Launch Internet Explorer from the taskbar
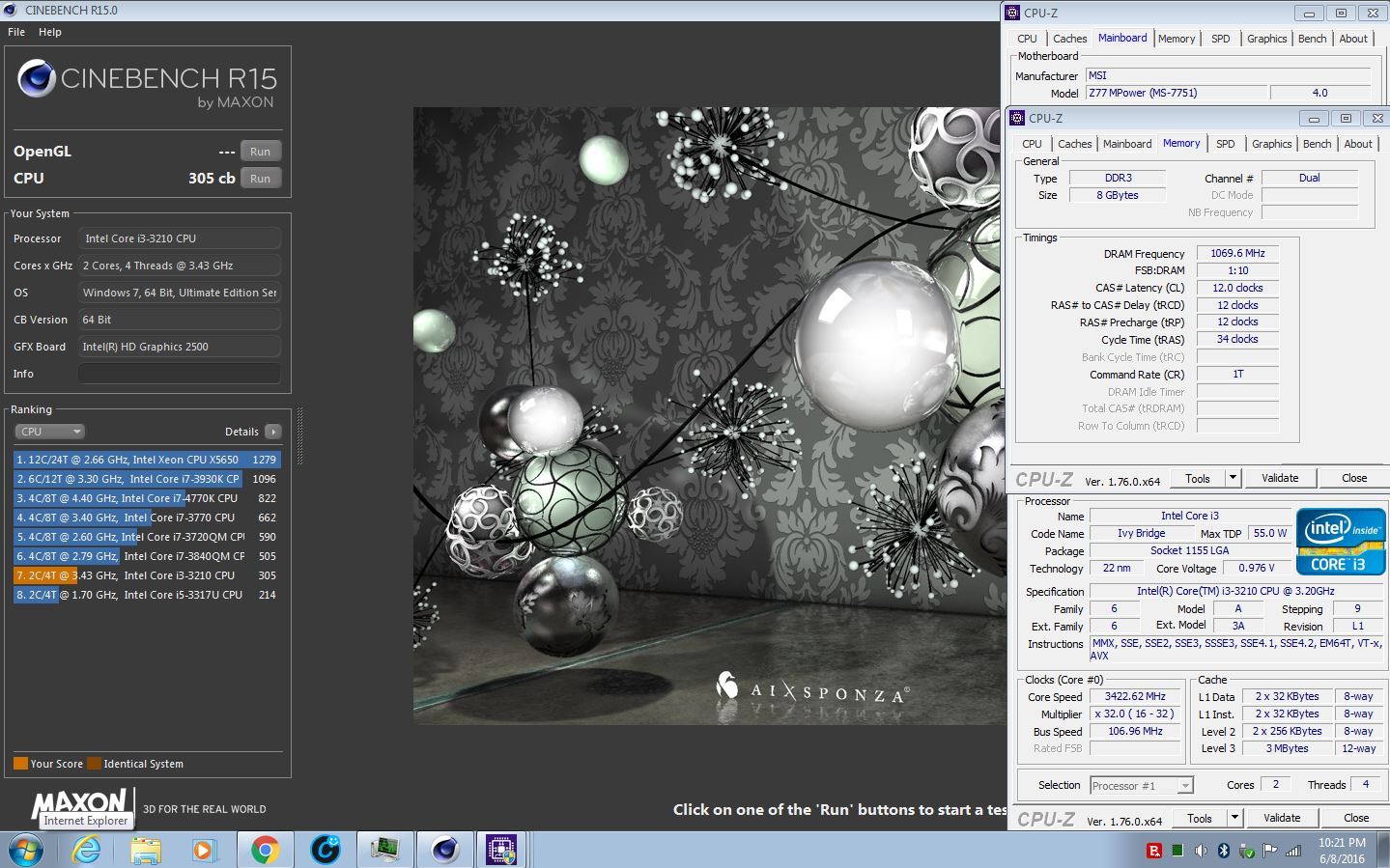This screenshot has width=1390, height=868. (86, 850)
